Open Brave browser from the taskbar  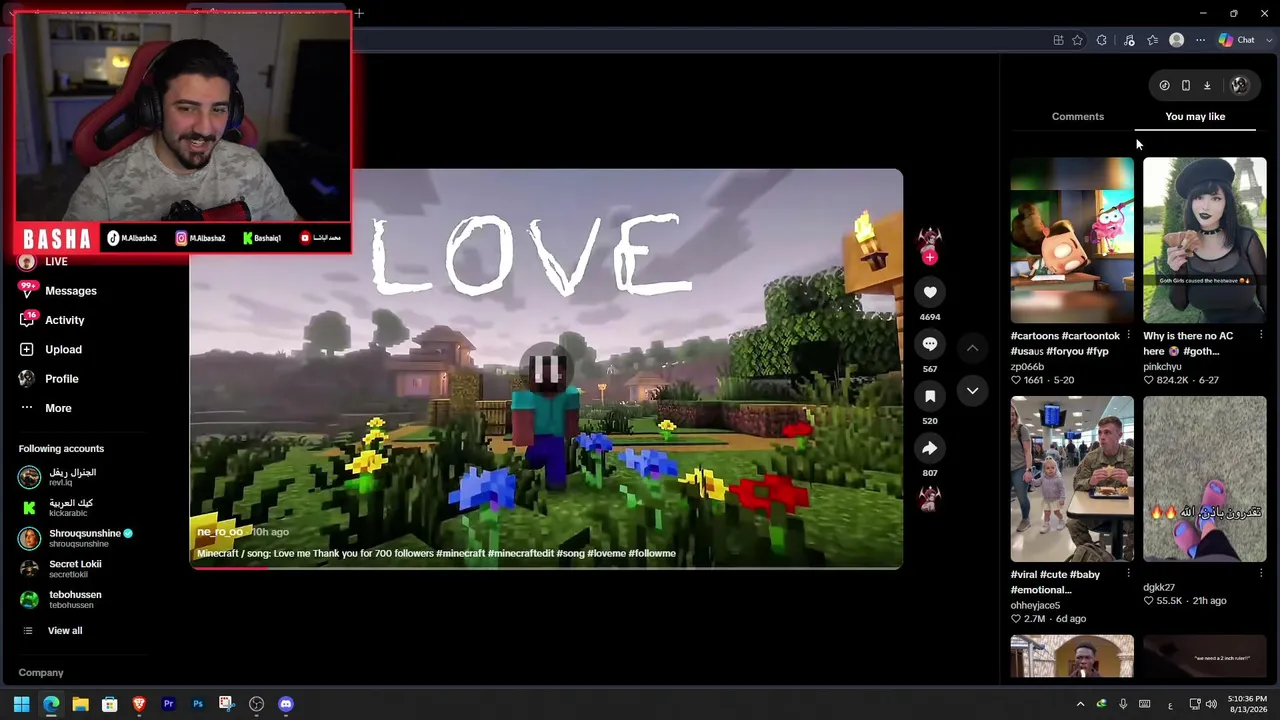click(139, 704)
